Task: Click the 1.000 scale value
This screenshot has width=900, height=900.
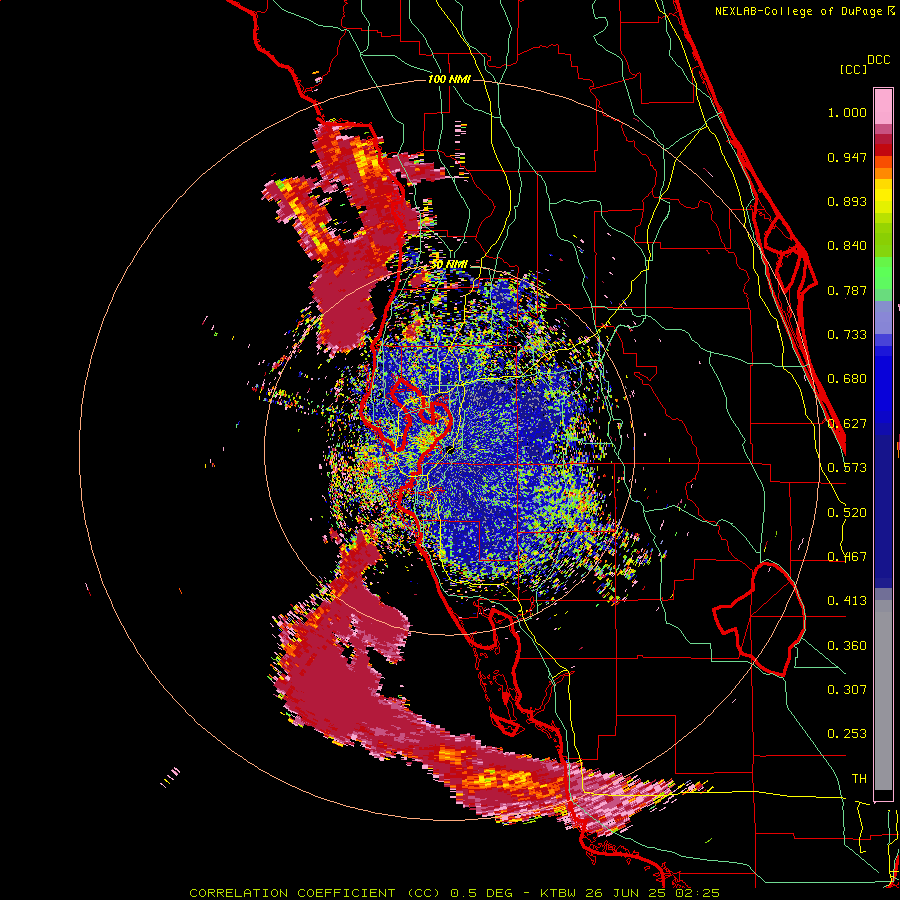Action: point(847,112)
